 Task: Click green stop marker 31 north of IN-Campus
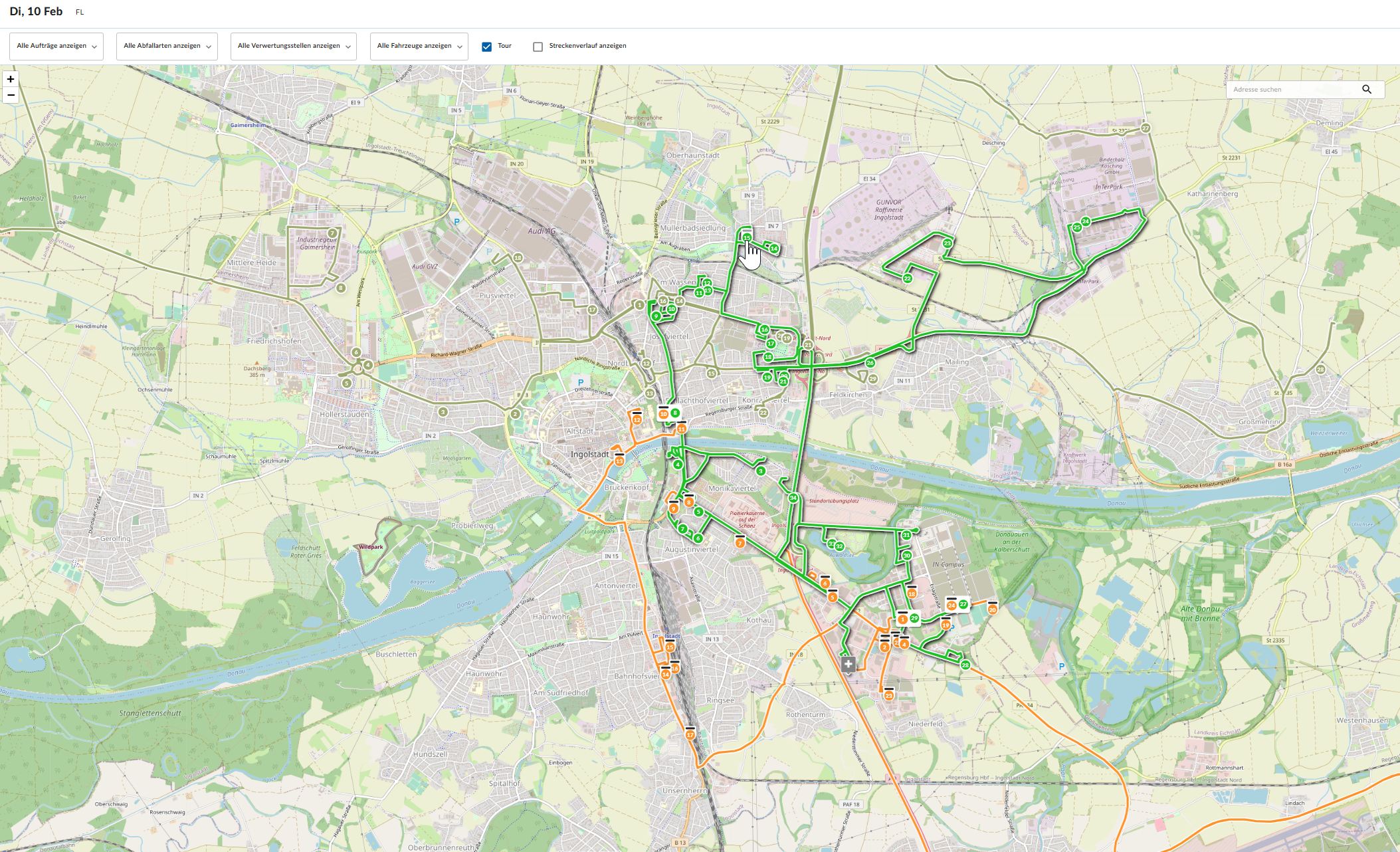point(906,535)
